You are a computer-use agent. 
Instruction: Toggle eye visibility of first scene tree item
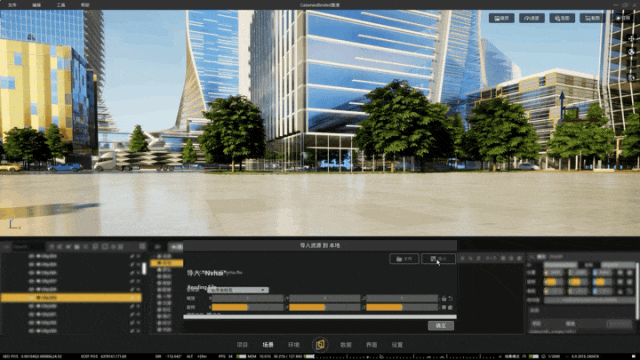pyautogui.click(x=31, y=256)
